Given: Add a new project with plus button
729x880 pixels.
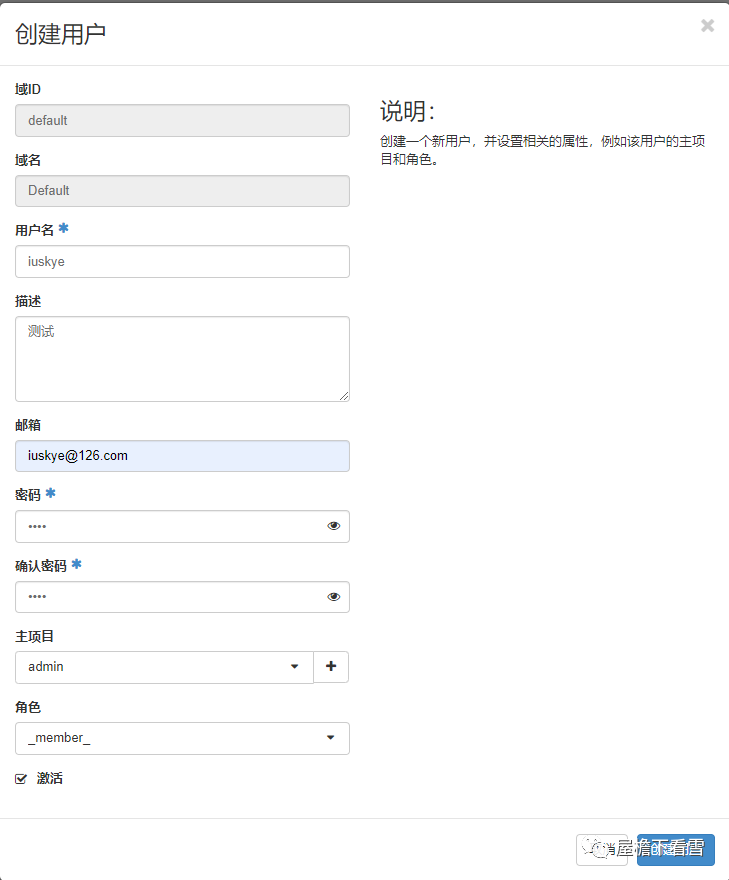Looking at the screenshot, I should click(331, 667).
